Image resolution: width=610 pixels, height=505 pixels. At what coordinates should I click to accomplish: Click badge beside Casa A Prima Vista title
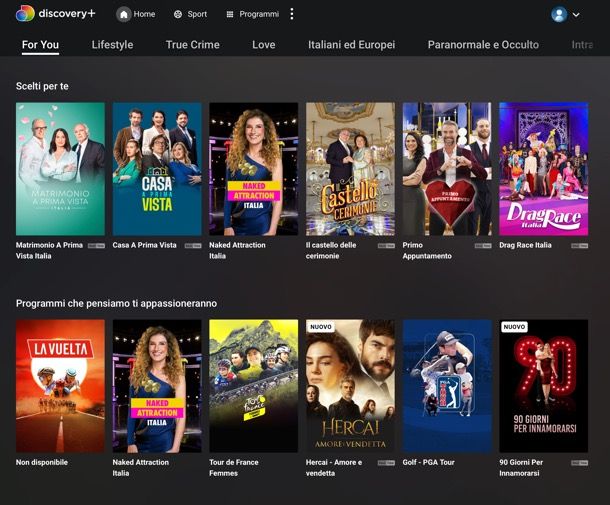tap(193, 246)
